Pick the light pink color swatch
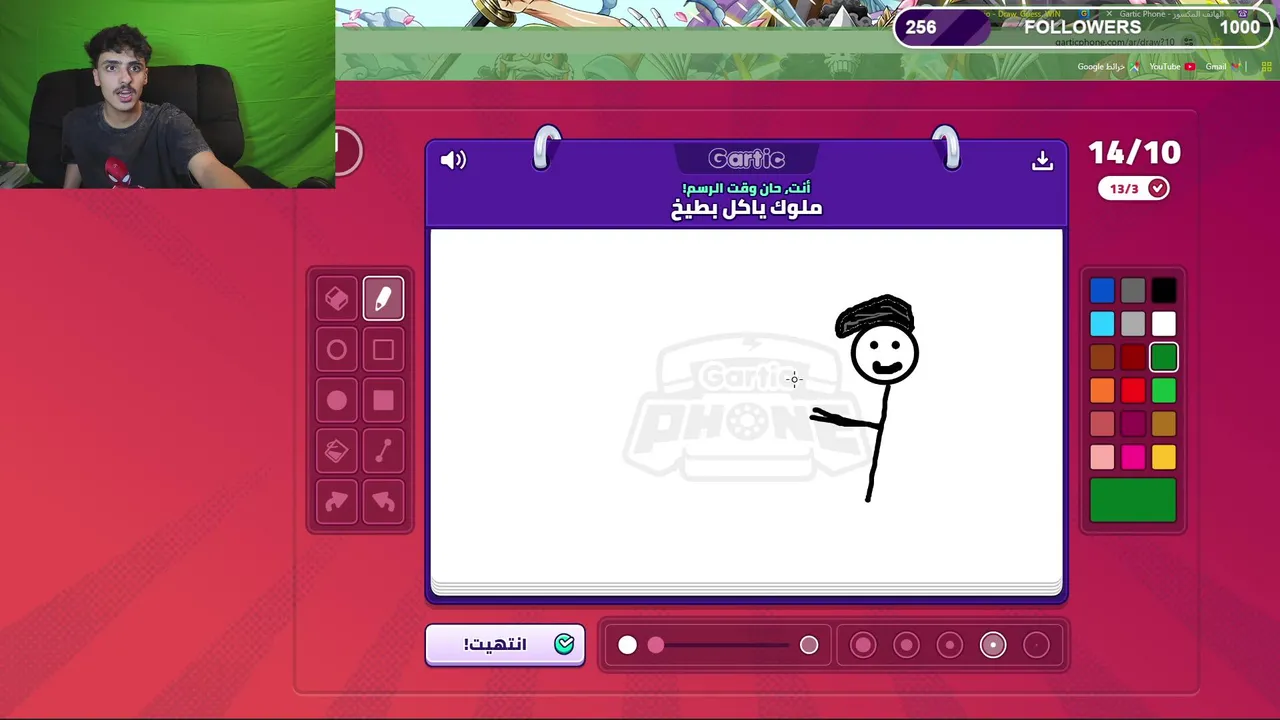The height and width of the screenshot is (720, 1280). [1102, 457]
